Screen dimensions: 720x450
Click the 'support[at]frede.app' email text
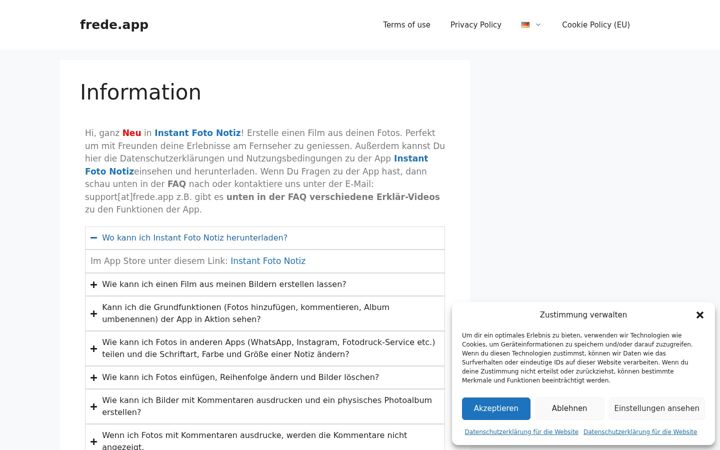pyautogui.click(x=129, y=197)
